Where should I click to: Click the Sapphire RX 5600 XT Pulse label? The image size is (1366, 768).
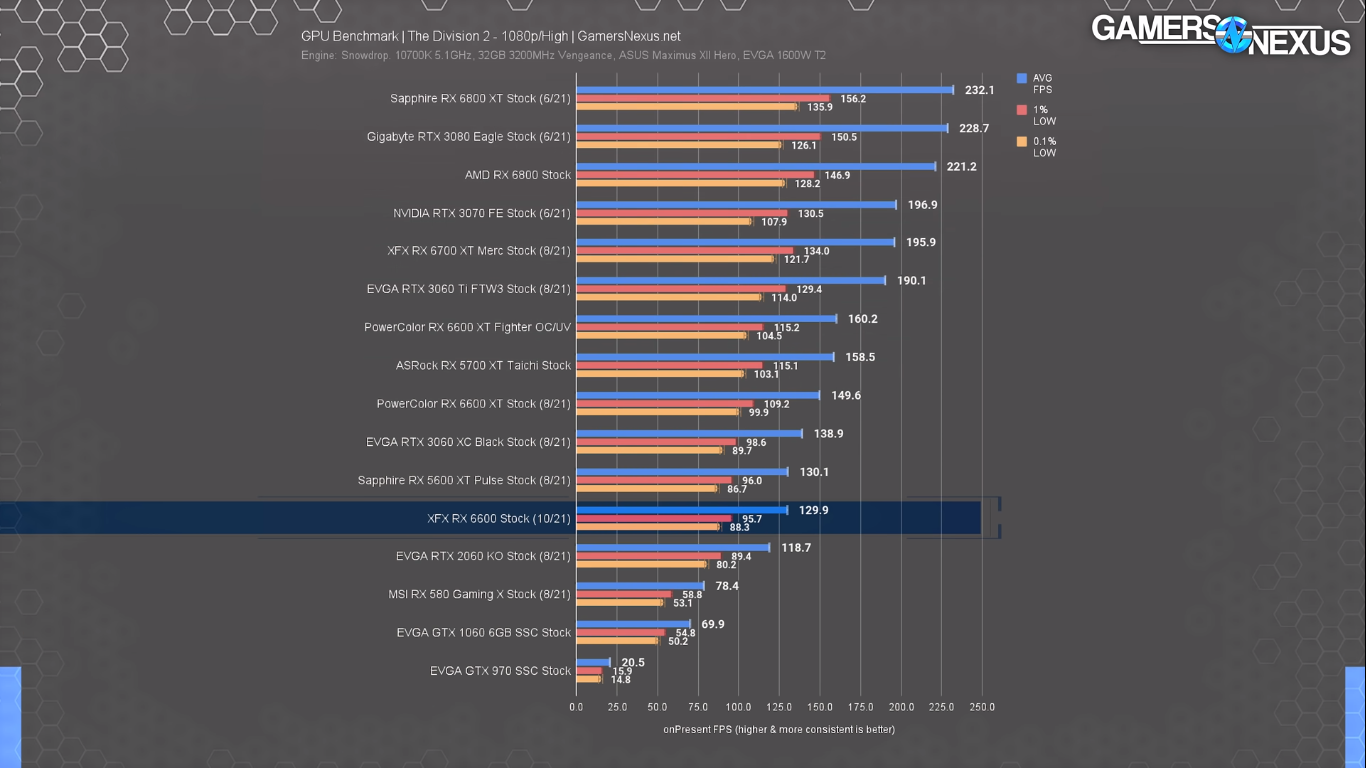click(x=464, y=480)
